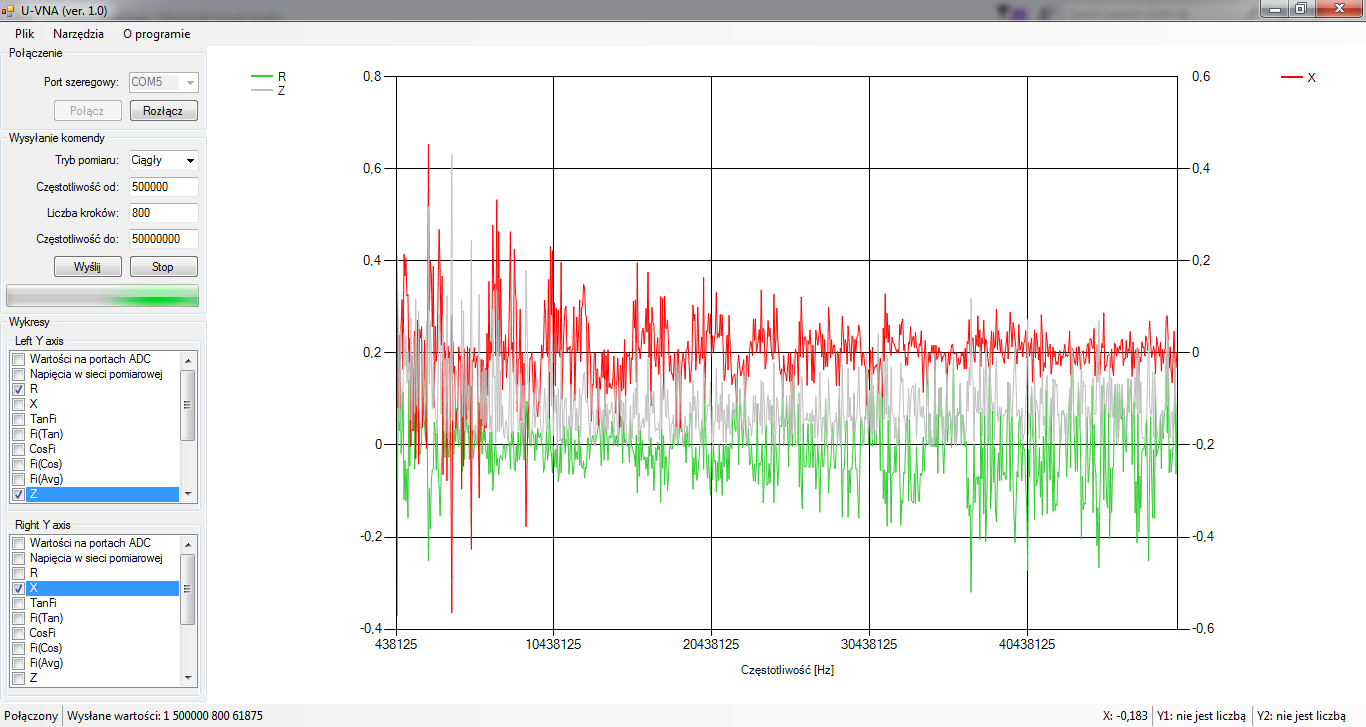1366x727 pixels.
Task: Open the O programie menu
Action: click(x=156, y=33)
